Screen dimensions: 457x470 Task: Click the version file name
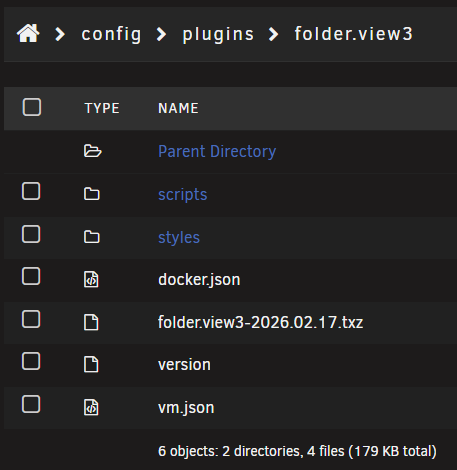coord(184,365)
